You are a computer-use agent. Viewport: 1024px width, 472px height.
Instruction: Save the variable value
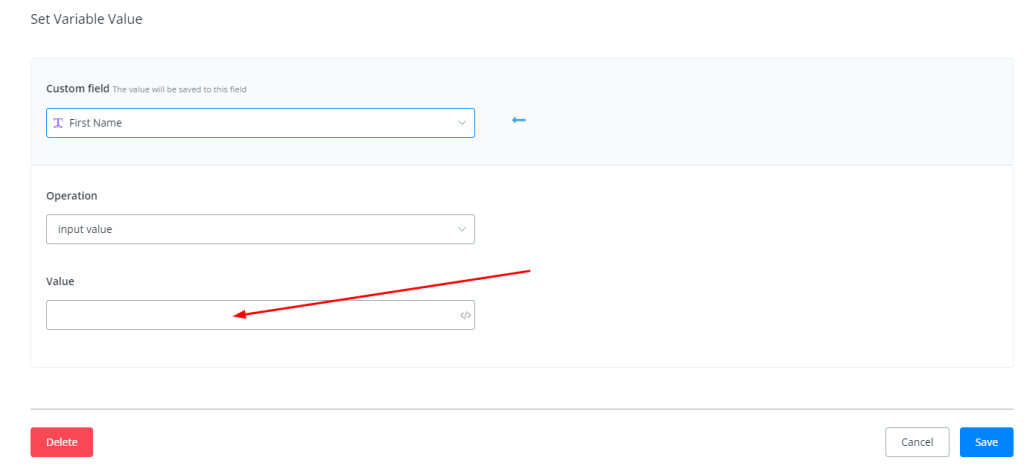tap(986, 442)
